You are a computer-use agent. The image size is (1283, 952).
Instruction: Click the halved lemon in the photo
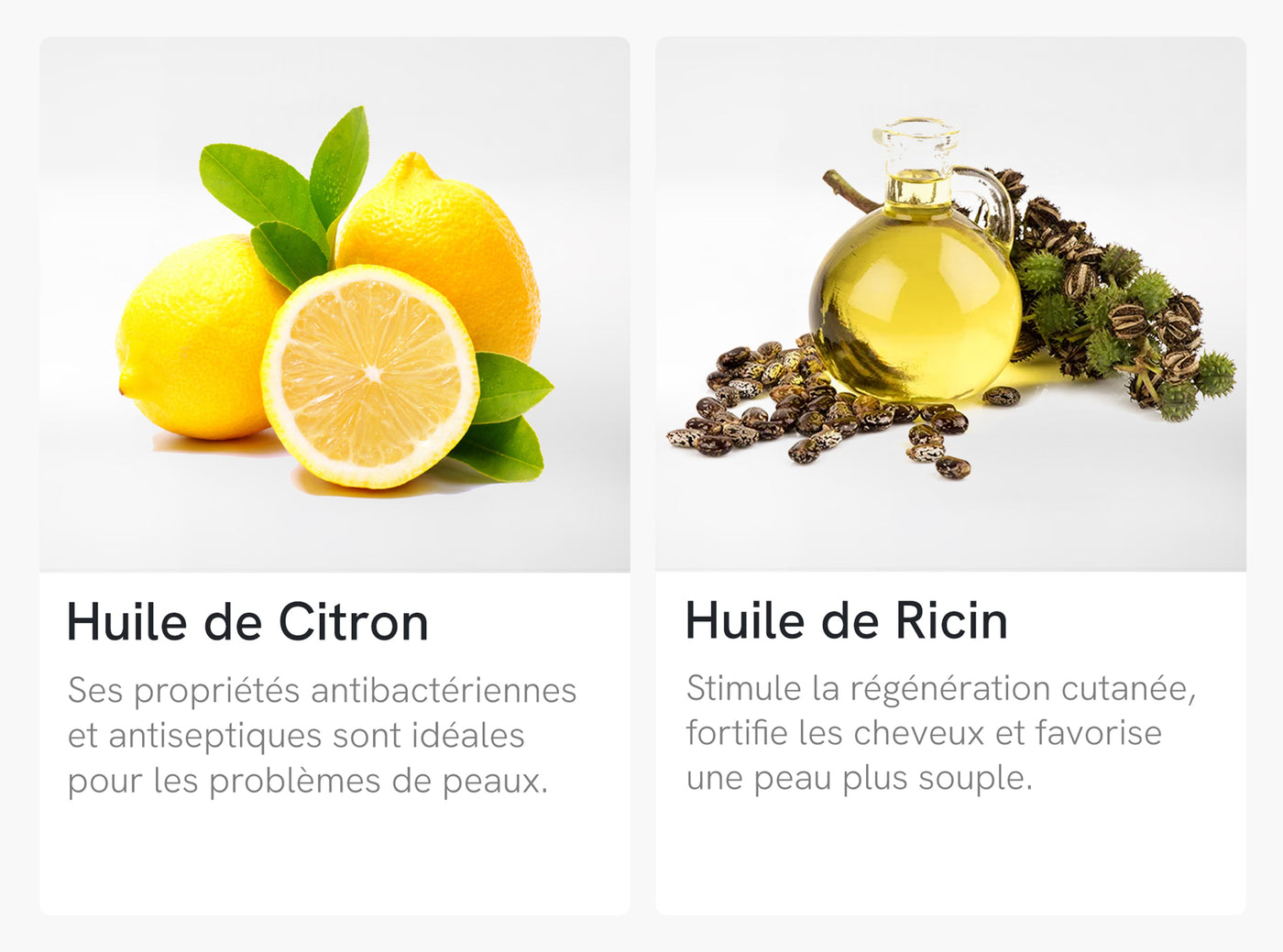370,376
